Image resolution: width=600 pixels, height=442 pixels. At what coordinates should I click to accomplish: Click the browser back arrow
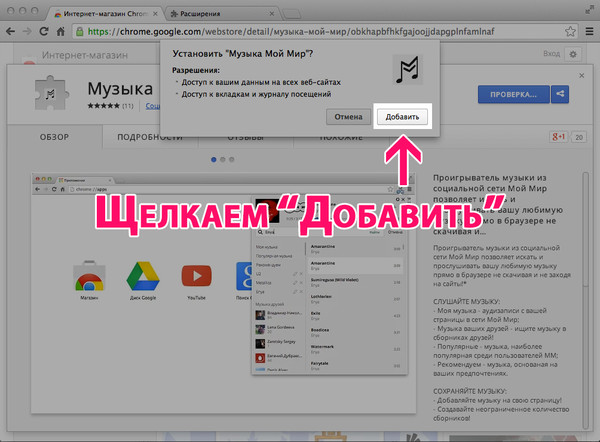pyautogui.click(x=10, y=31)
